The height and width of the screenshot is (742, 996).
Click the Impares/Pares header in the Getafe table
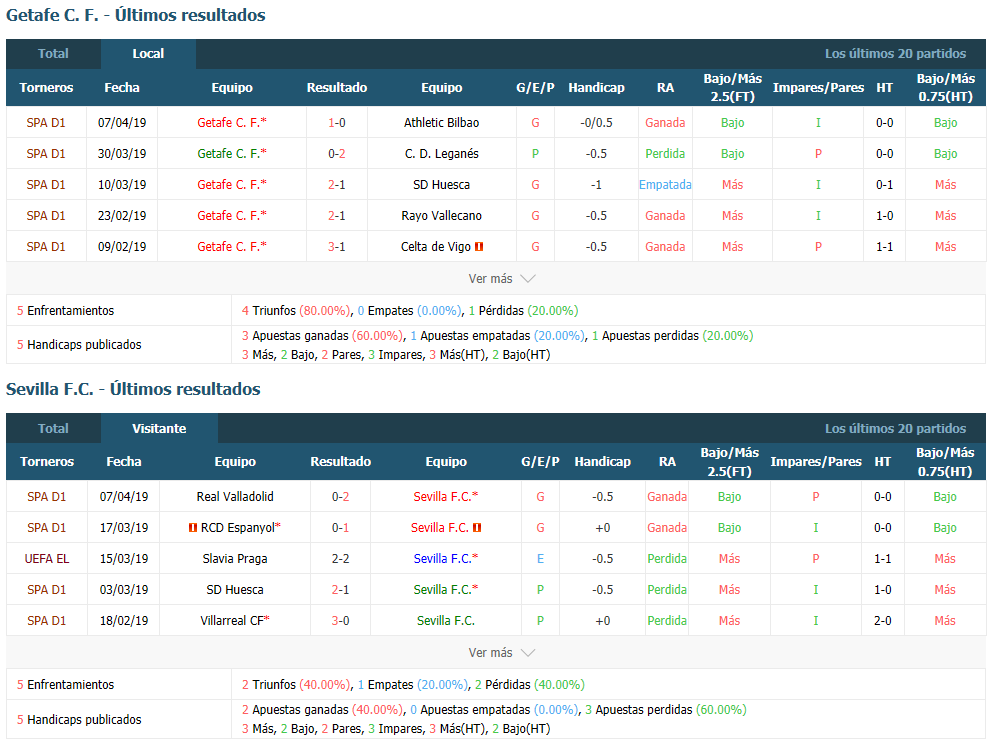[818, 88]
